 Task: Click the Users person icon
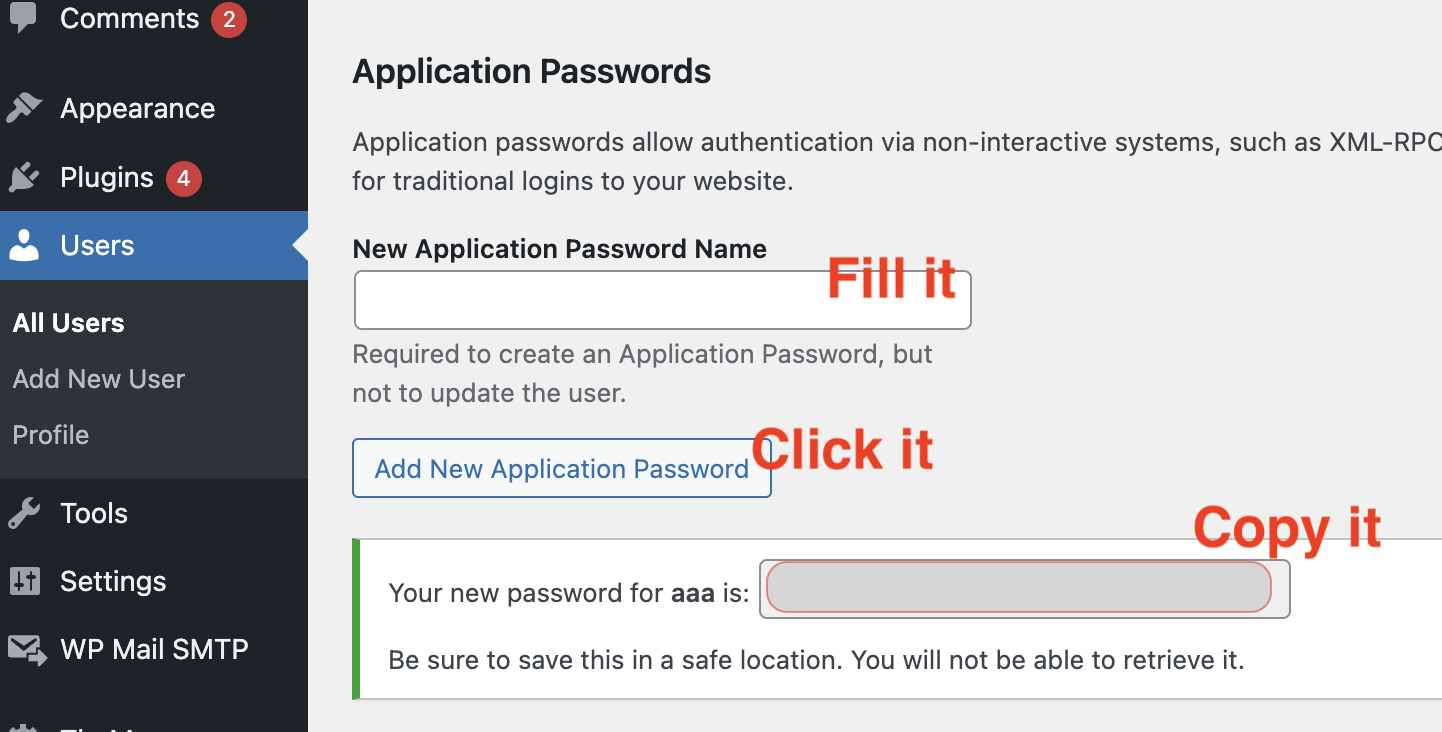(24, 246)
